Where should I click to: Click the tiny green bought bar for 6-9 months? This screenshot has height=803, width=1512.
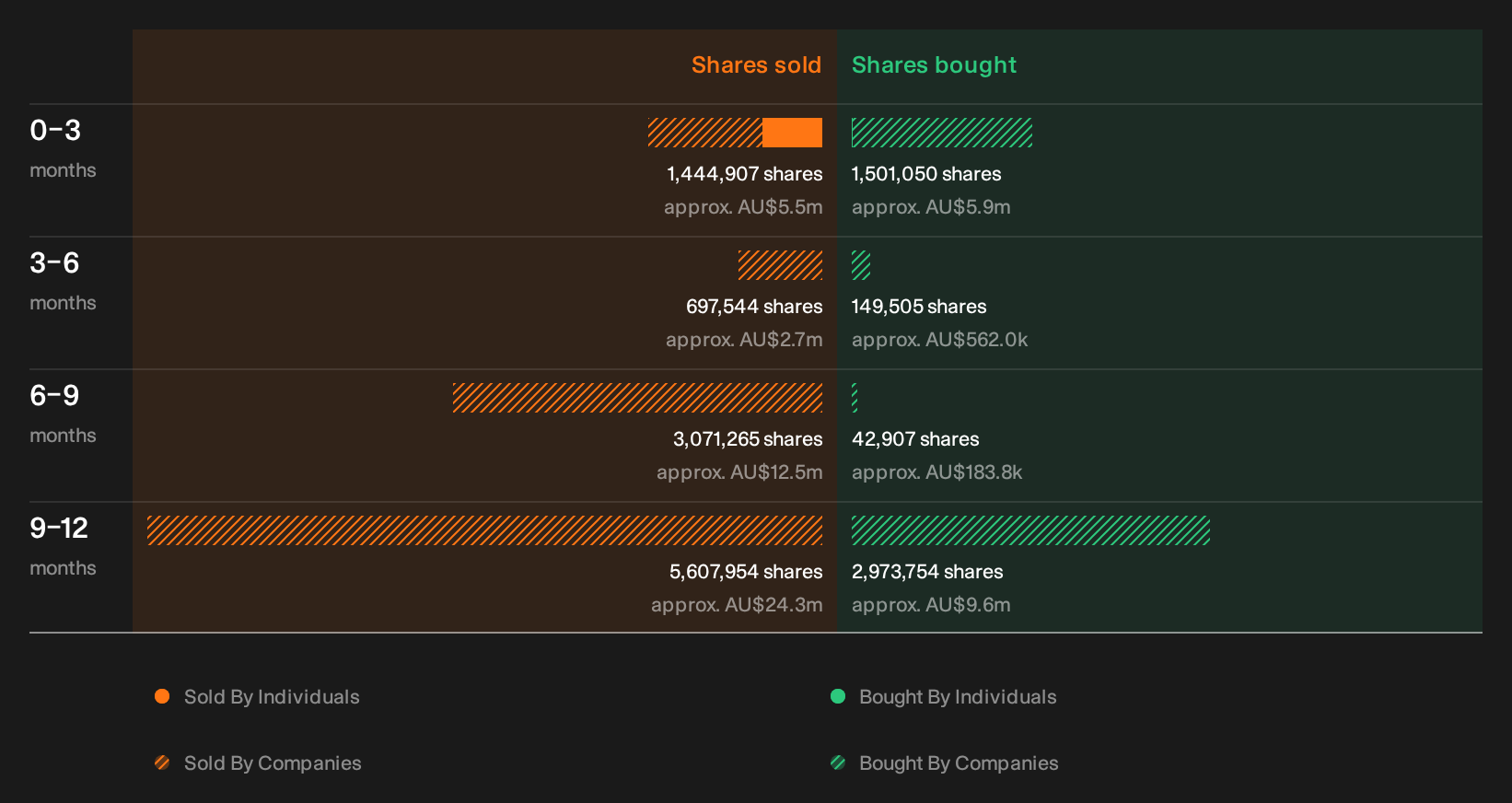[x=855, y=398]
